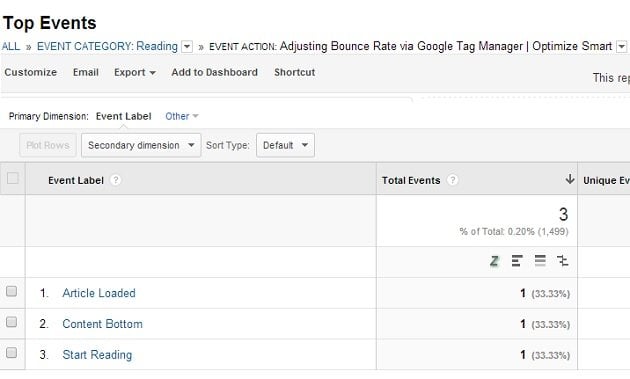This screenshot has height=379, width=630.
Task: Click Email in the report toolbar
Action: pyautogui.click(x=86, y=72)
